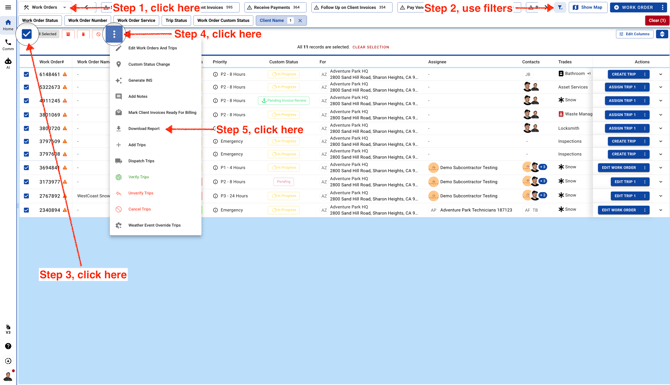Image resolution: width=670 pixels, height=385 pixels.
Task: Open the user profile avatar
Action: tap(8, 376)
